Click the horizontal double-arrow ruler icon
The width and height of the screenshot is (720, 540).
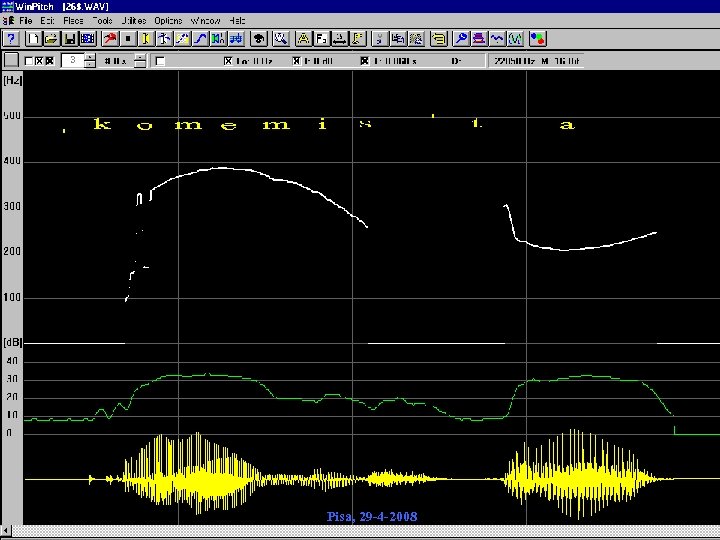coord(339,39)
